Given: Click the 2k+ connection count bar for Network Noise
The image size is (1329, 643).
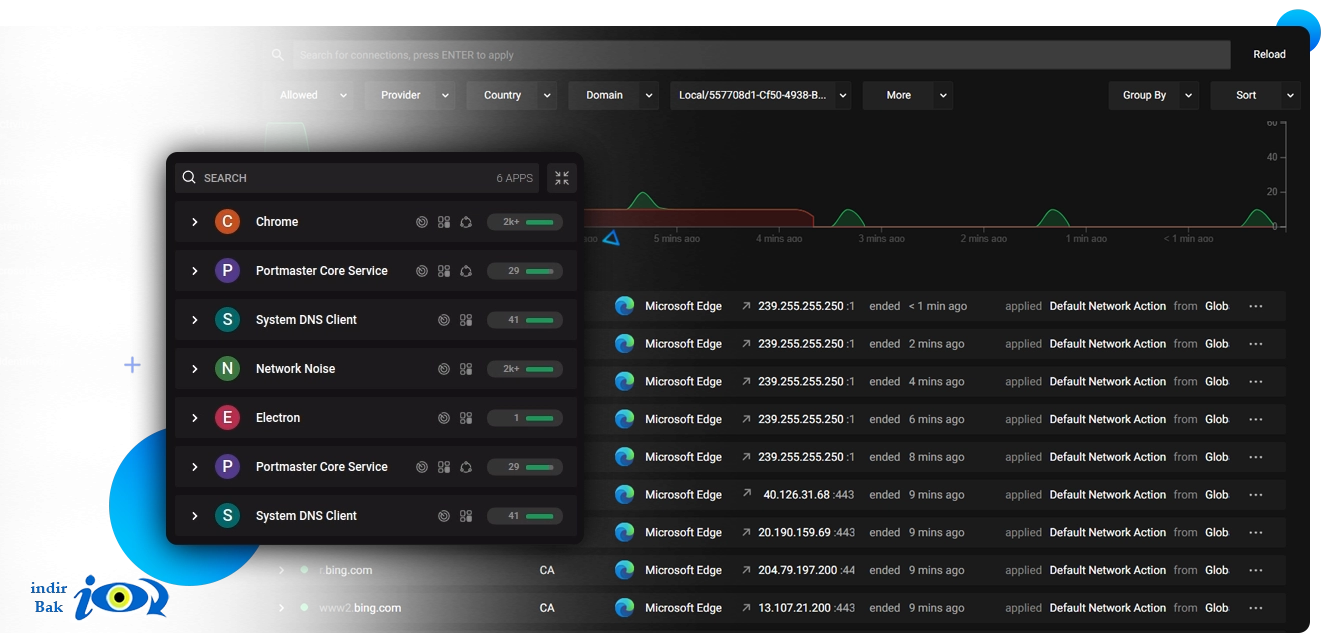Looking at the screenshot, I should click(525, 369).
